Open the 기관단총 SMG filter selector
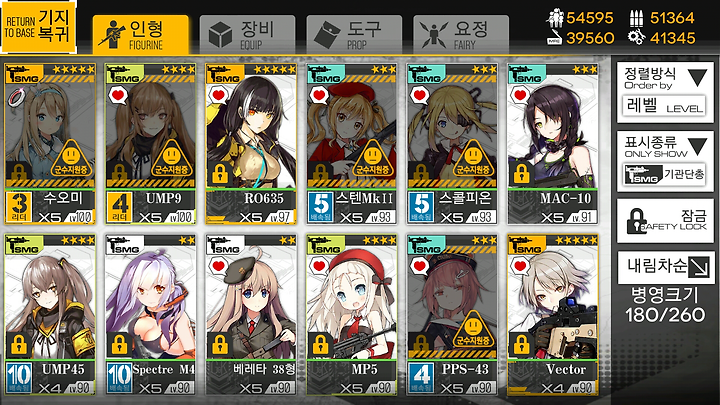This screenshot has width=720, height=405. (664, 174)
